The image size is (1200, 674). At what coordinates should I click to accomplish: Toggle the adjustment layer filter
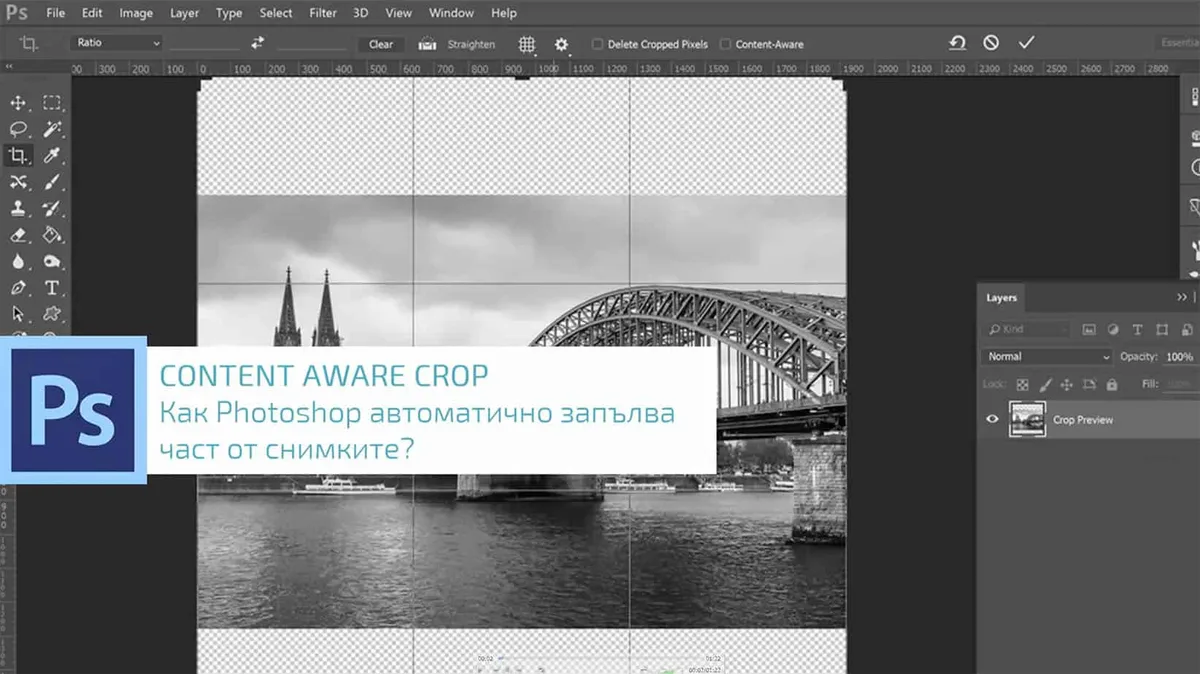(x=1113, y=329)
